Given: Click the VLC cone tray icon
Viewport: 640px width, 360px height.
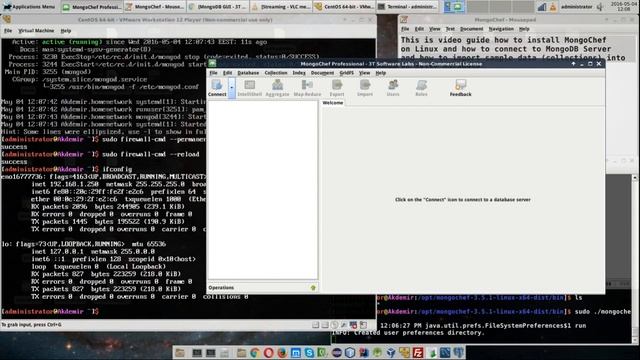Looking at the screenshot, I should [x=553, y=7].
